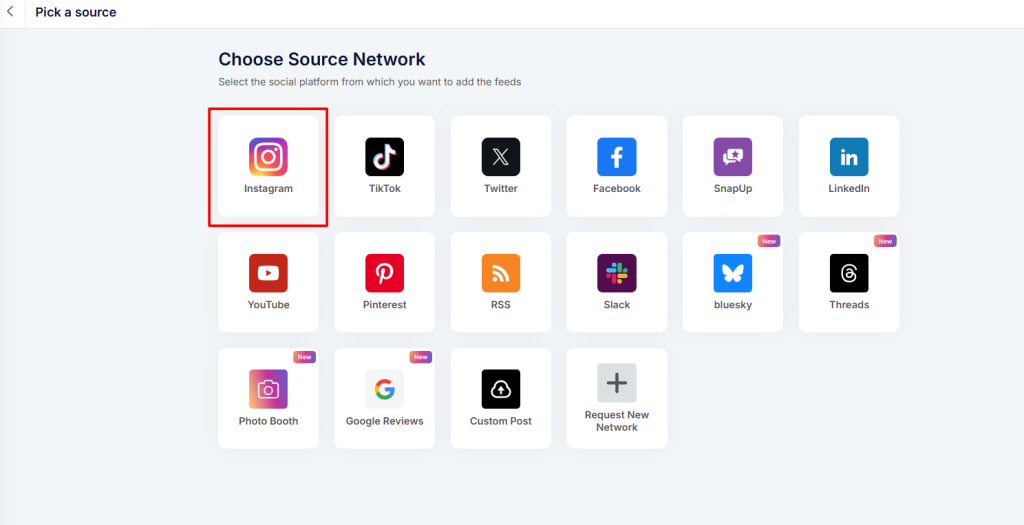The image size is (1024, 525).
Task: Choose the bluesky butterfly icon
Action: coord(733,273)
